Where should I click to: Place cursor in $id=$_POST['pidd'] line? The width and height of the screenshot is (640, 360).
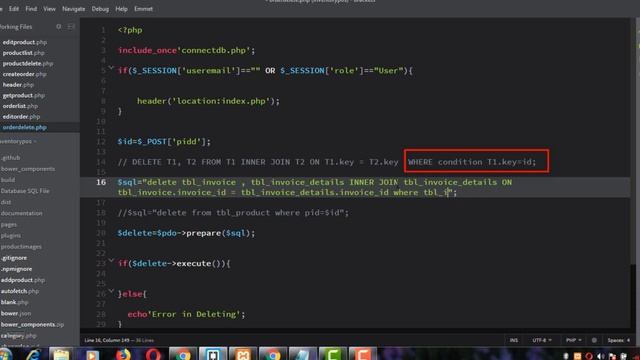(164, 142)
